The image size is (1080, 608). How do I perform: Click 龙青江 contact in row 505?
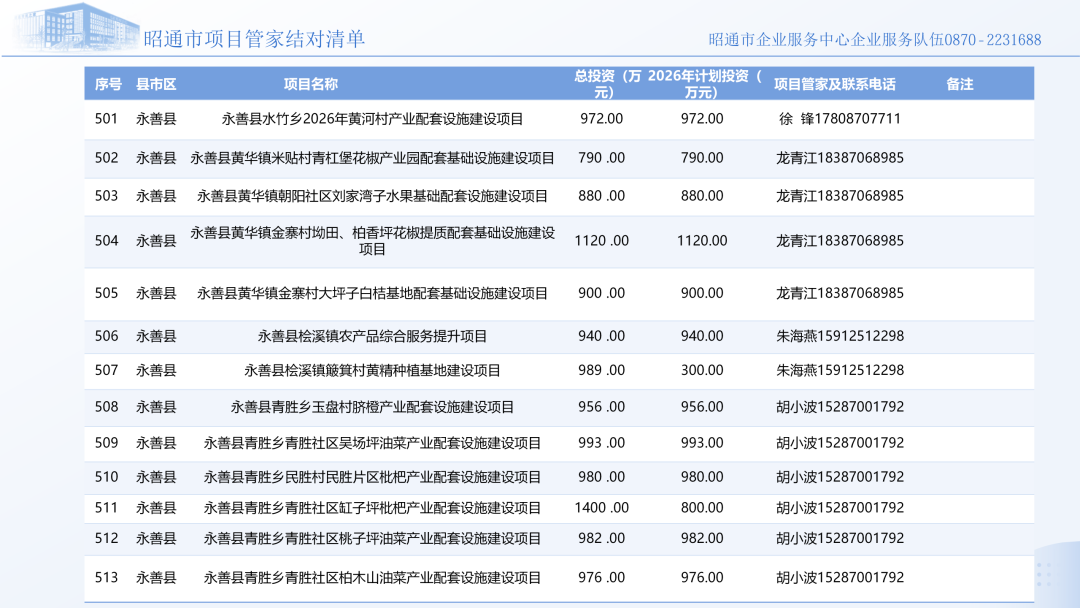[840, 293]
